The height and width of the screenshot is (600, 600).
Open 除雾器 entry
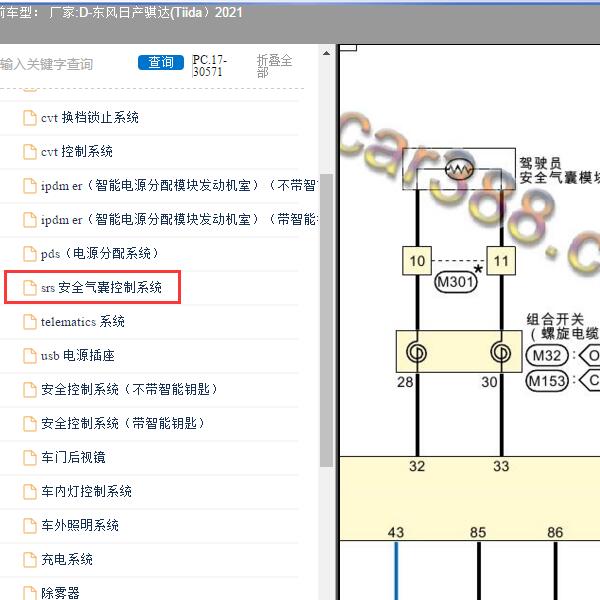60,593
